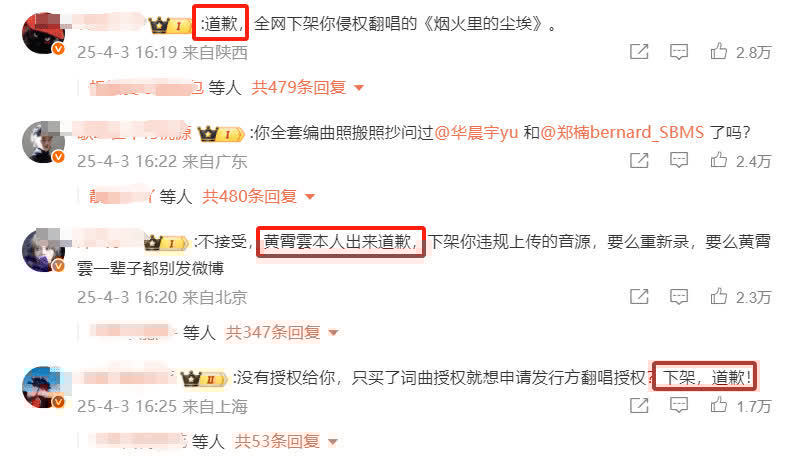The image size is (790, 469).
Task: Open the avatar of the 上海 commenter
Action: (x=43, y=387)
